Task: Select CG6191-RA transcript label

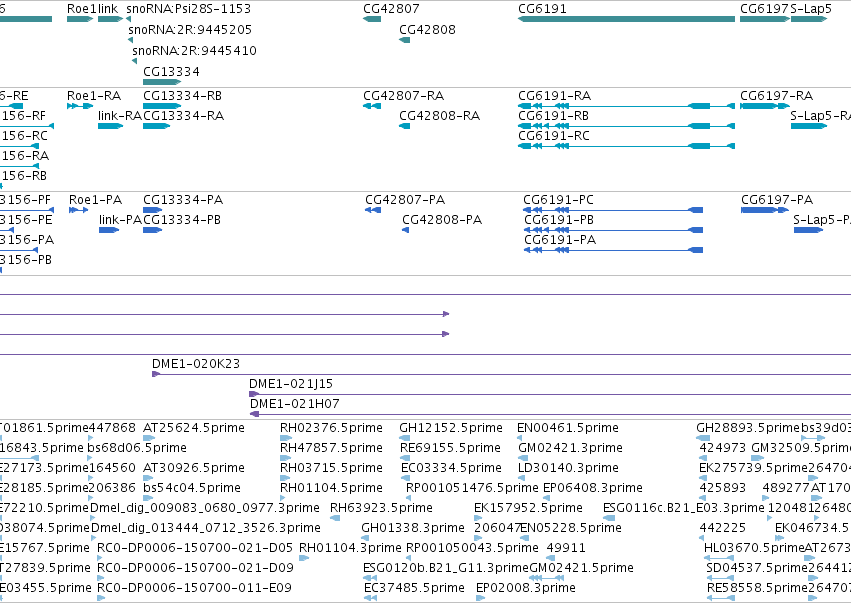Action: pyautogui.click(x=555, y=96)
